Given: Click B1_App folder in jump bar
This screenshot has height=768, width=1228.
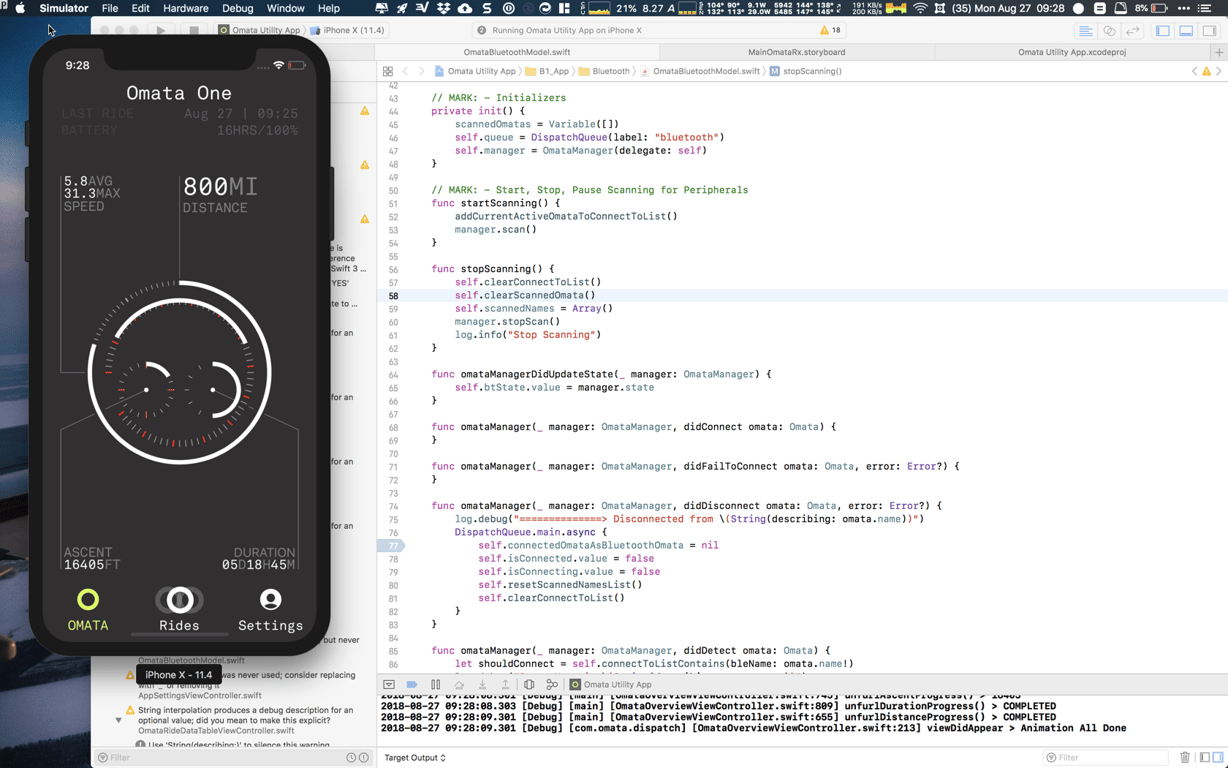Looking at the screenshot, I should (x=547, y=71).
